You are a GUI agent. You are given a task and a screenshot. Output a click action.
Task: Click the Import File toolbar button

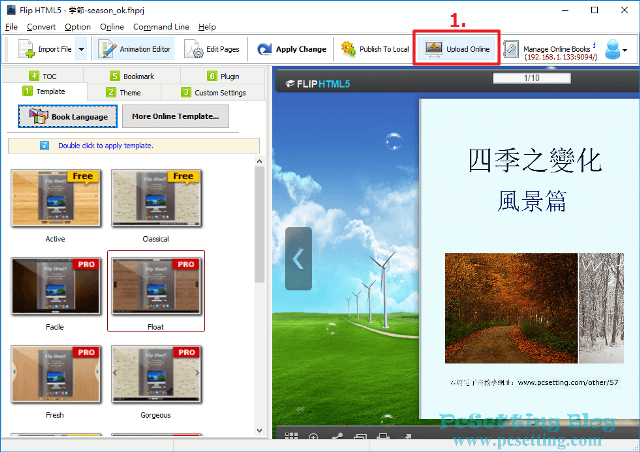pos(45,49)
